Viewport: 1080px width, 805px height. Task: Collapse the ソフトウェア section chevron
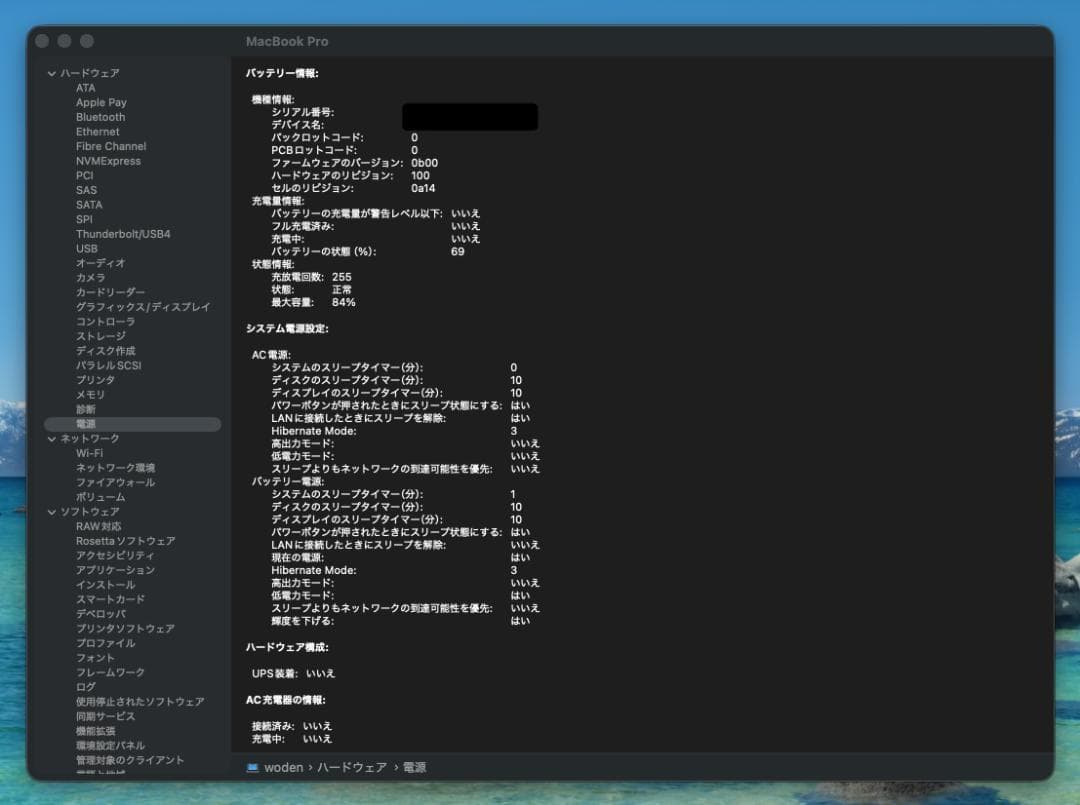tap(52, 512)
